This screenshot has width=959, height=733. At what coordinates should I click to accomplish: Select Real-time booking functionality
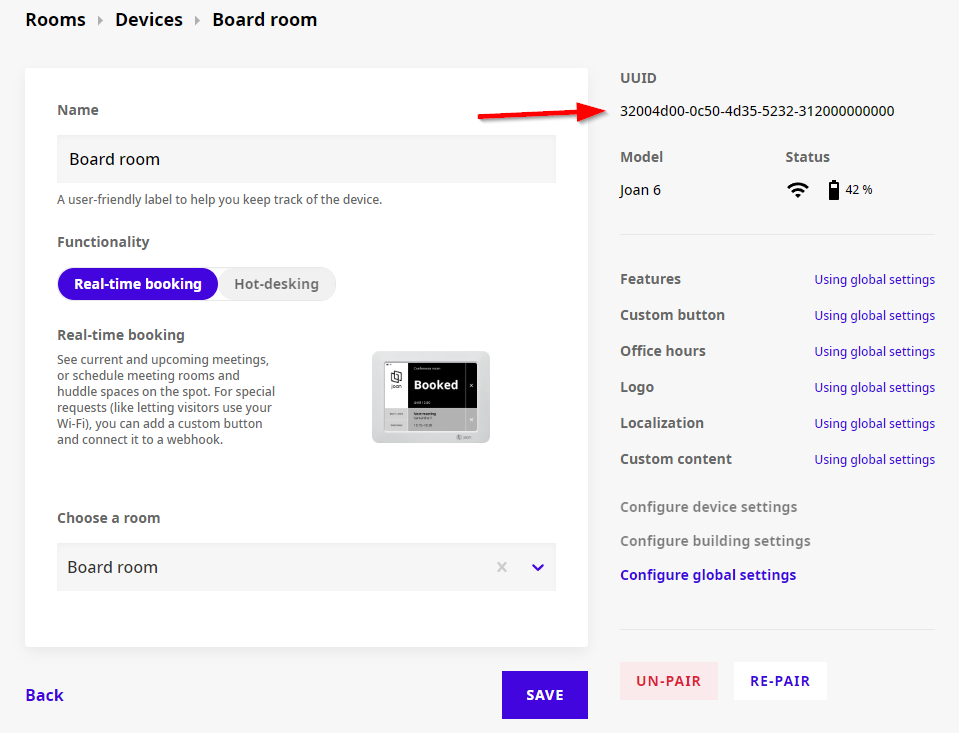coord(138,284)
